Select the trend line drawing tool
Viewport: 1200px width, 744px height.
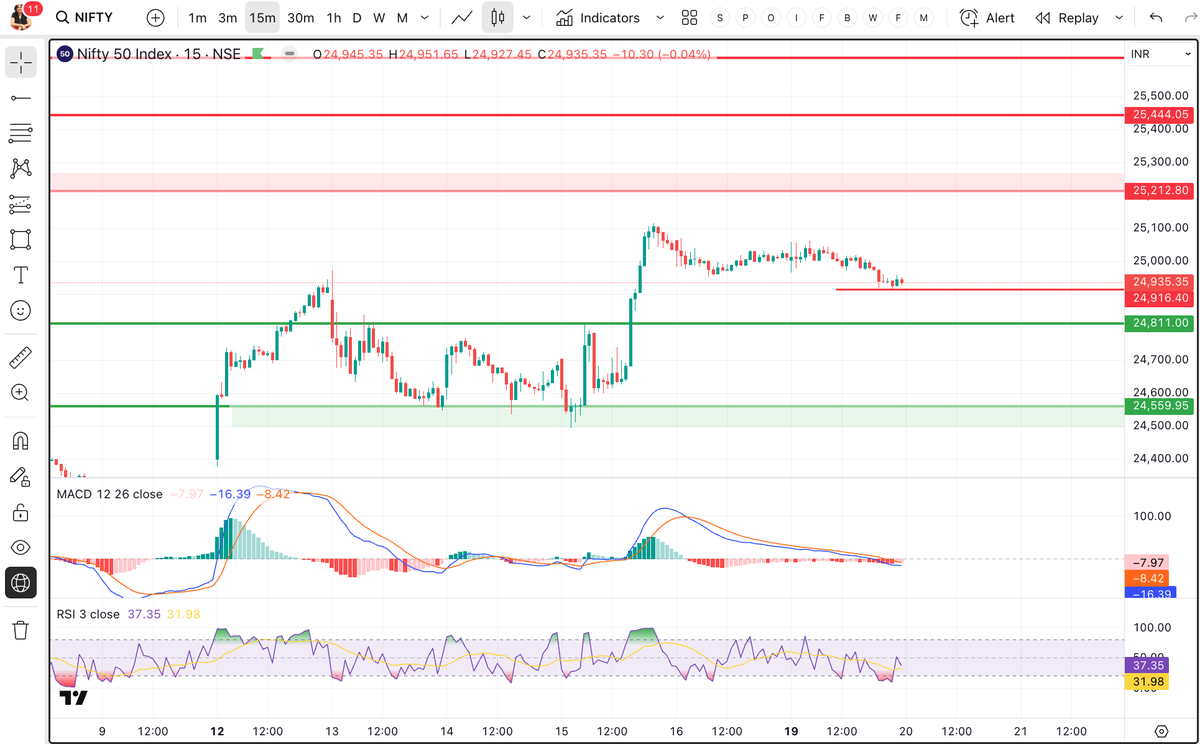[x=20, y=97]
